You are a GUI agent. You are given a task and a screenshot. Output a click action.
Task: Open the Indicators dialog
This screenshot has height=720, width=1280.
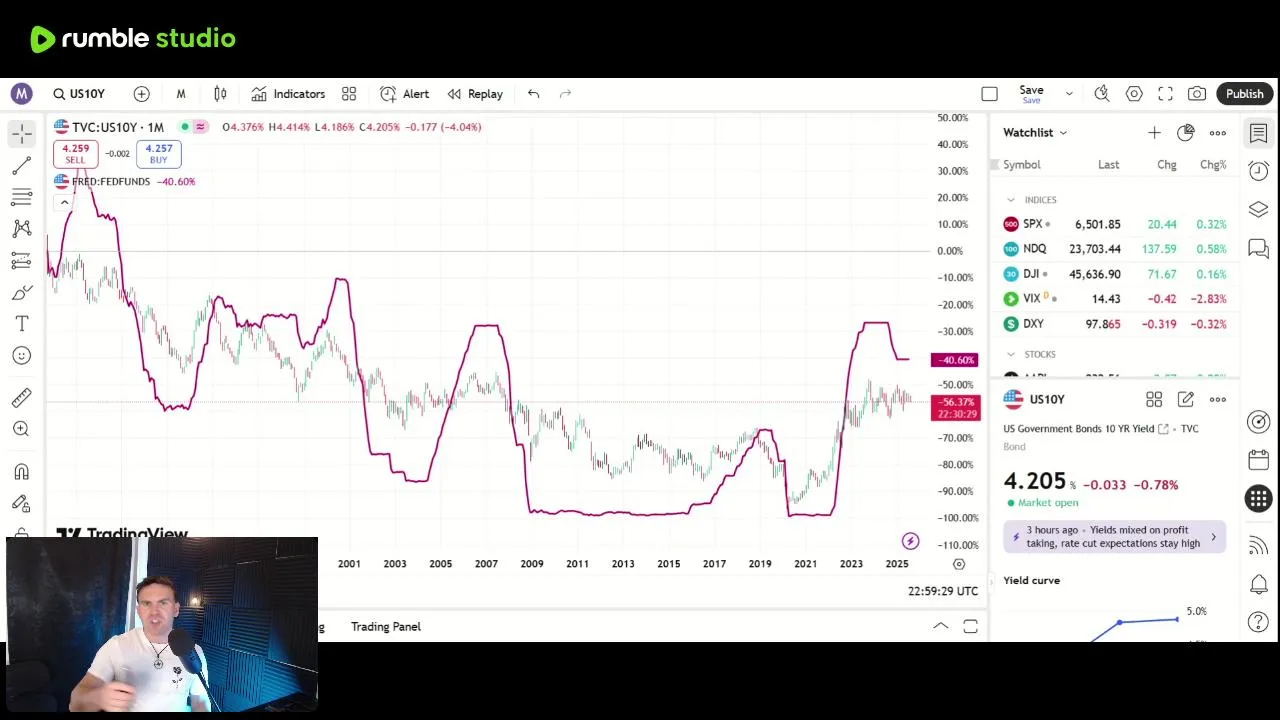(x=288, y=94)
